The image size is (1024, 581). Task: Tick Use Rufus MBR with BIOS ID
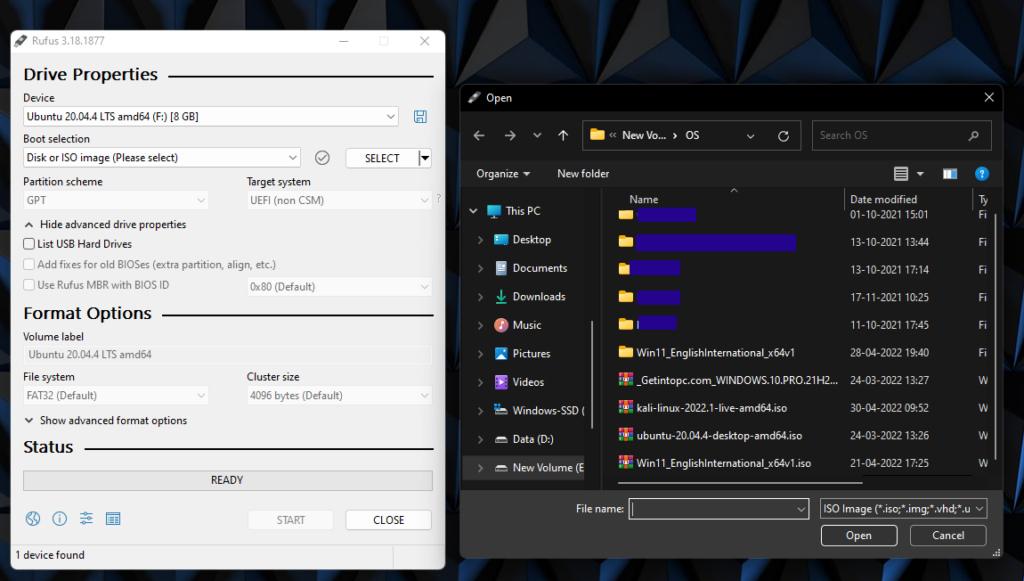[29, 285]
